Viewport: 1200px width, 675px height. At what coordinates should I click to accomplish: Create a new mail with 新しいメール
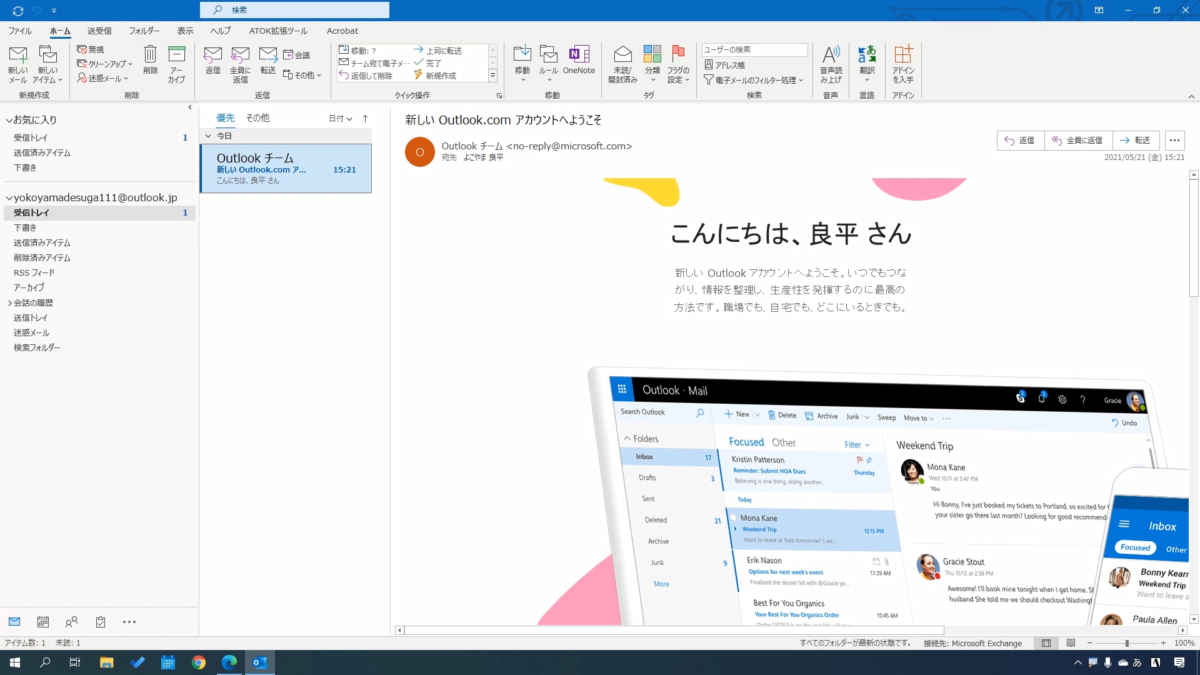(18, 64)
